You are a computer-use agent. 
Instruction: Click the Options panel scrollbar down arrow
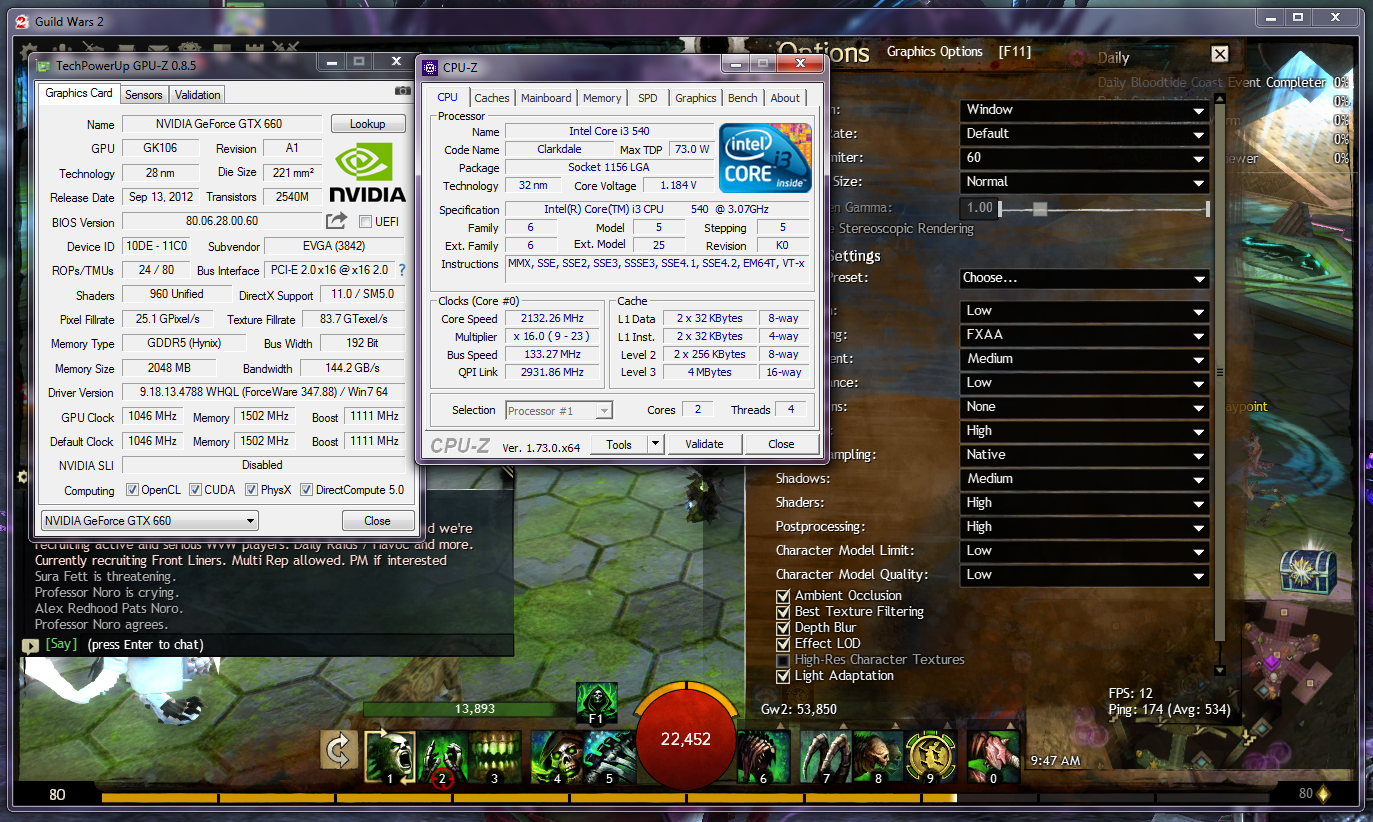[1218, 671]
